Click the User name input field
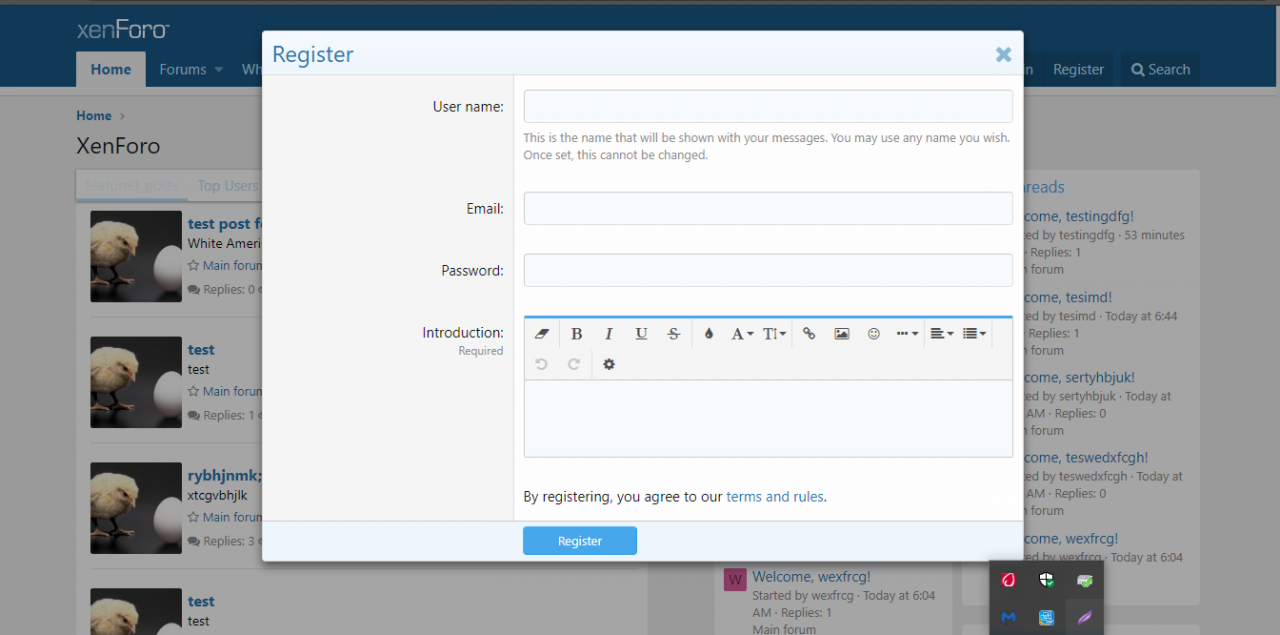The width and height of the screenshot is (1280, 635). coord(767,107)
